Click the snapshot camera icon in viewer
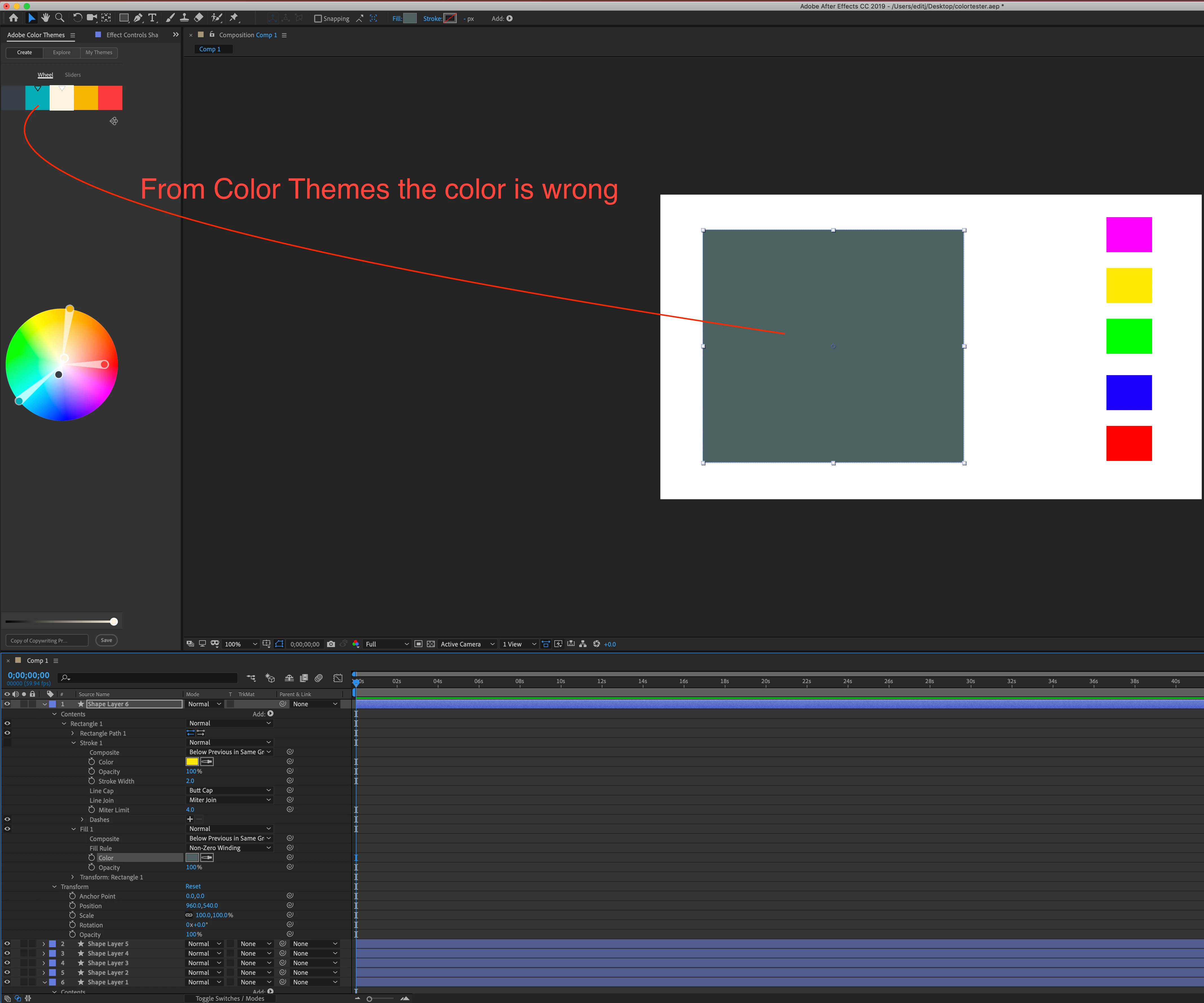 pos(331,644)
